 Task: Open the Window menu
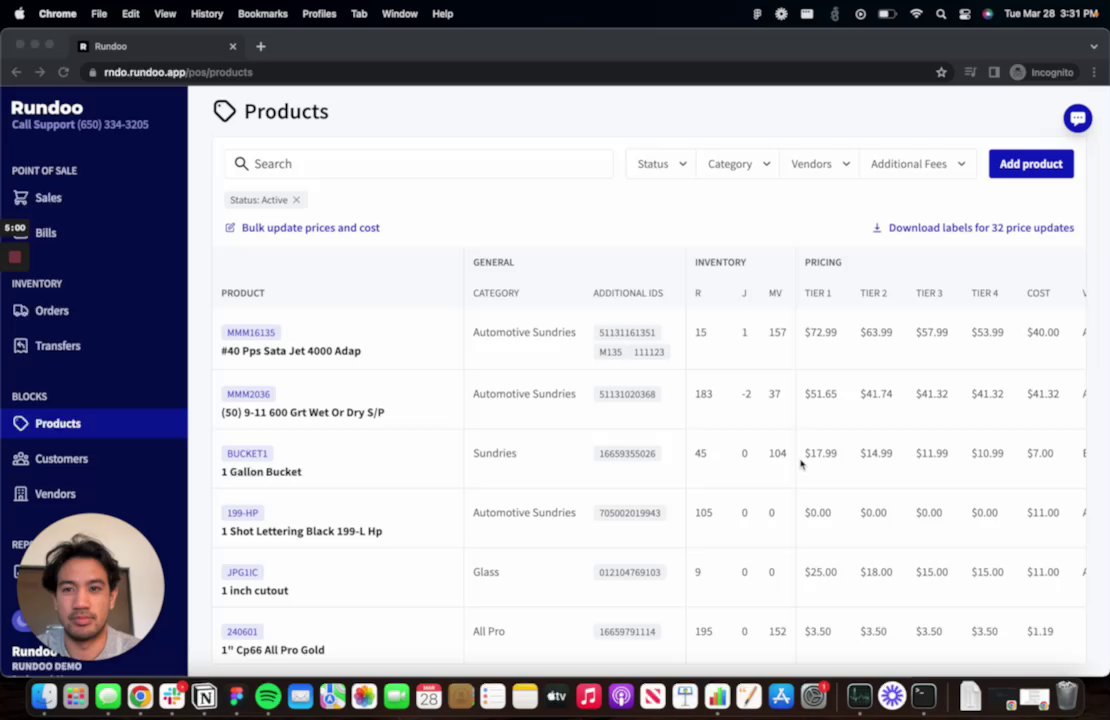click(399, 13)
